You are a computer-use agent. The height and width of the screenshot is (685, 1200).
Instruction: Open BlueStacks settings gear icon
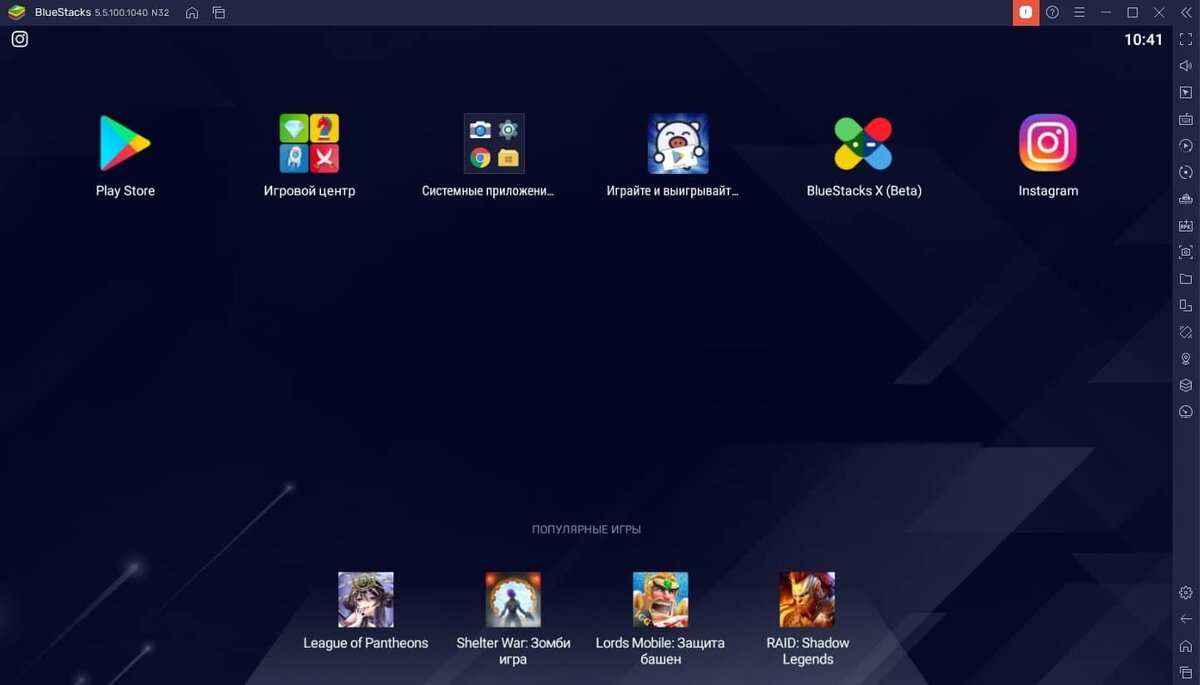[x=1186, y=592]
